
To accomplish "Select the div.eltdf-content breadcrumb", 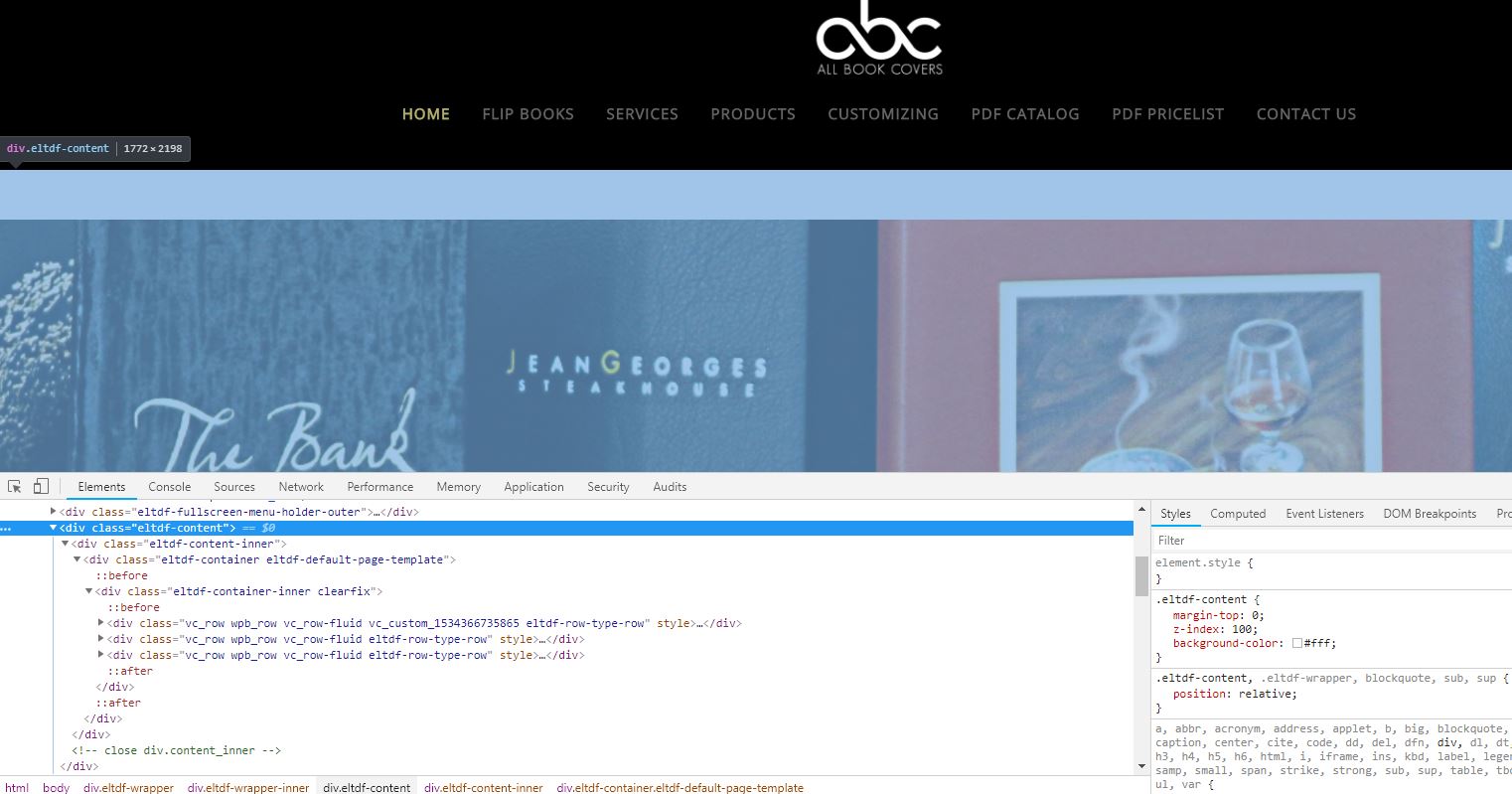I will click(x=367, y=787).
